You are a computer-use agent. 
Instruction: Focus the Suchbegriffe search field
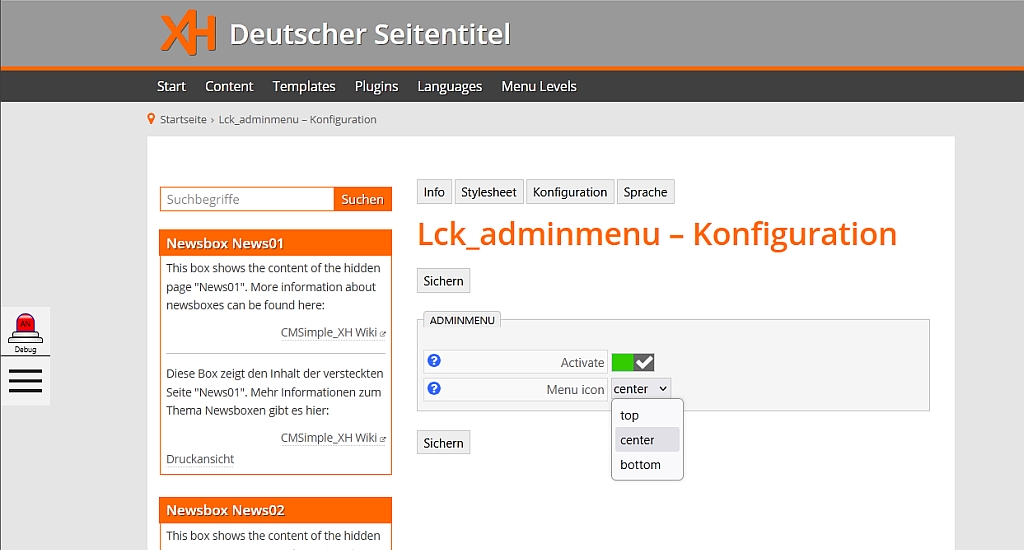pos(247,199)
